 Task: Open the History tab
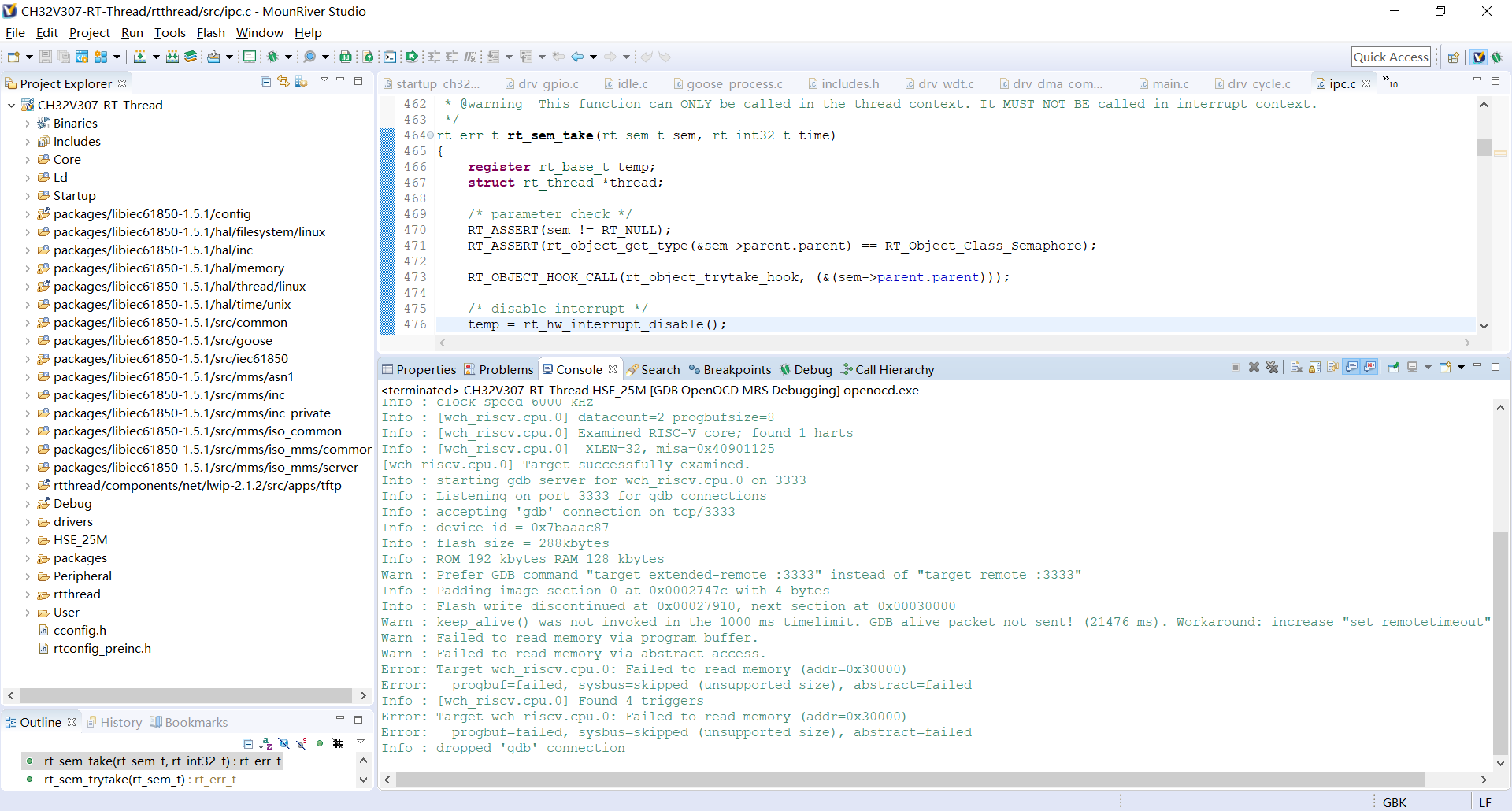pyautogui.click(x=114, y=722)
